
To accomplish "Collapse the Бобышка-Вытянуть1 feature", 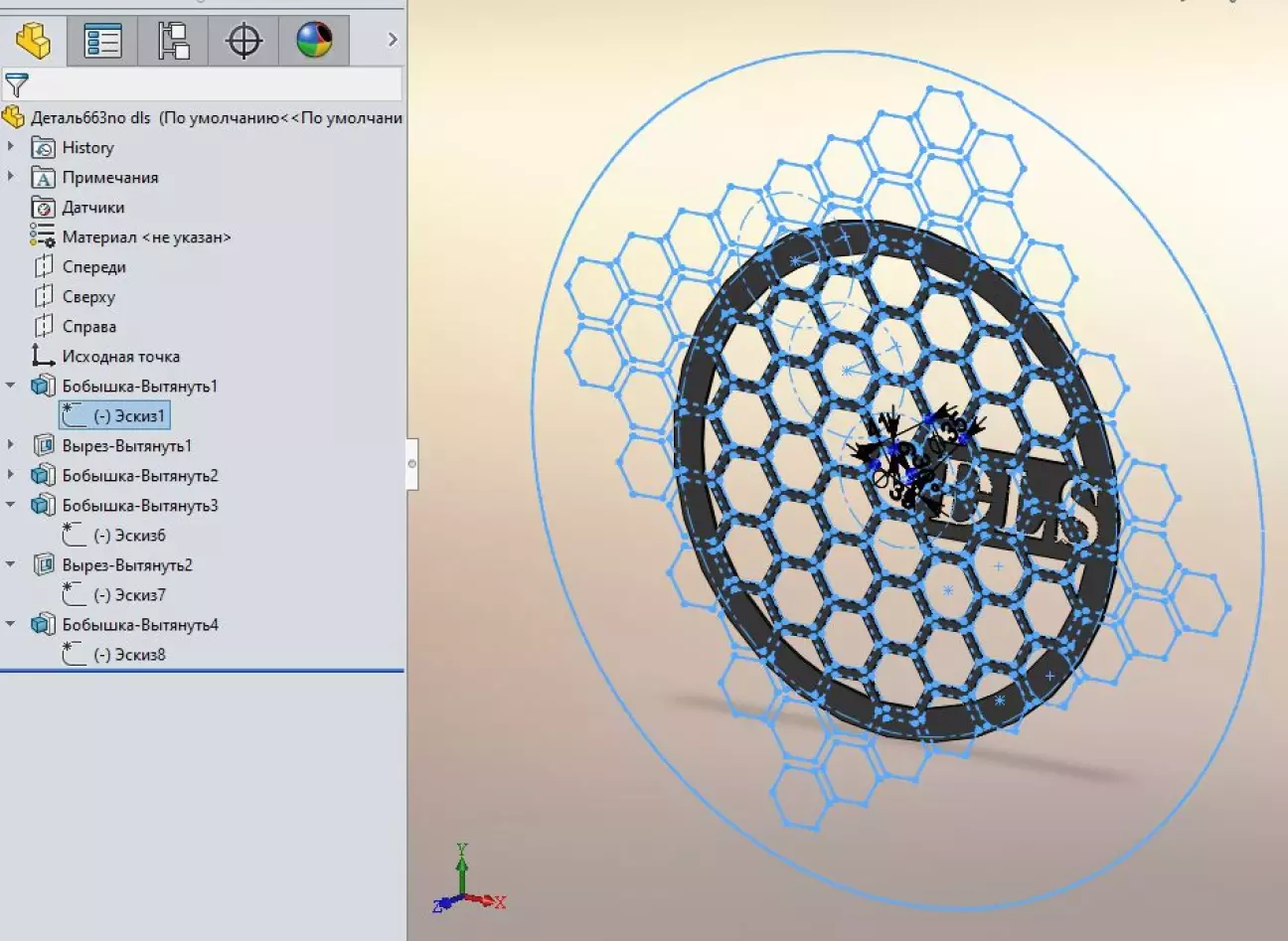I will 11,386.
